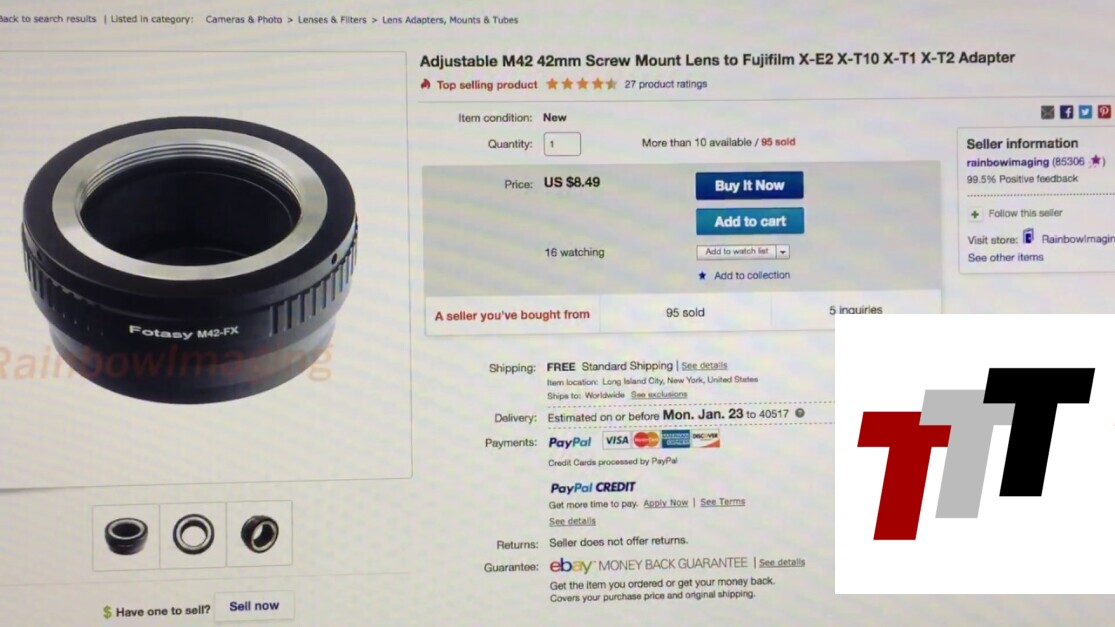Select the second adapter thumbnail showing ring front

(193, 534)
